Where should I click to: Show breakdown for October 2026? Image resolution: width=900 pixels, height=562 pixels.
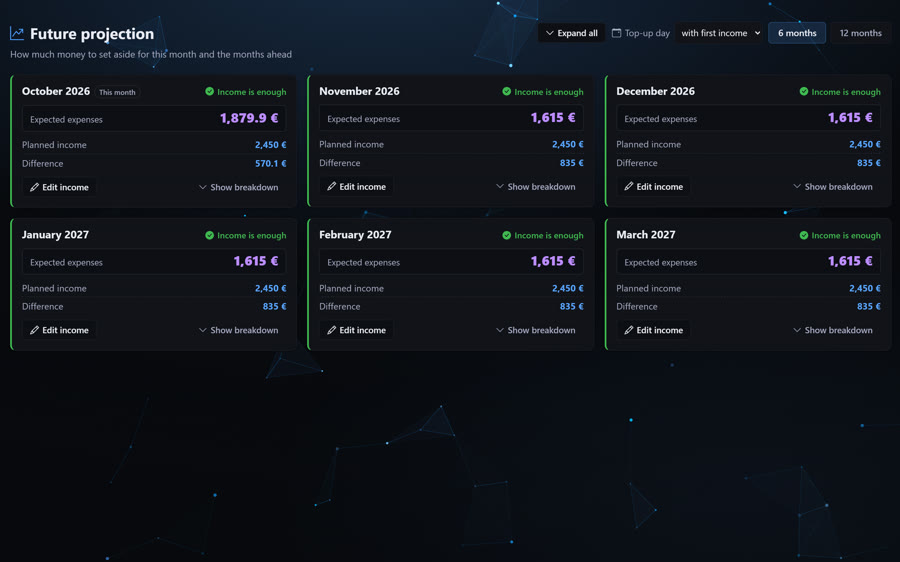click(238, 187)
